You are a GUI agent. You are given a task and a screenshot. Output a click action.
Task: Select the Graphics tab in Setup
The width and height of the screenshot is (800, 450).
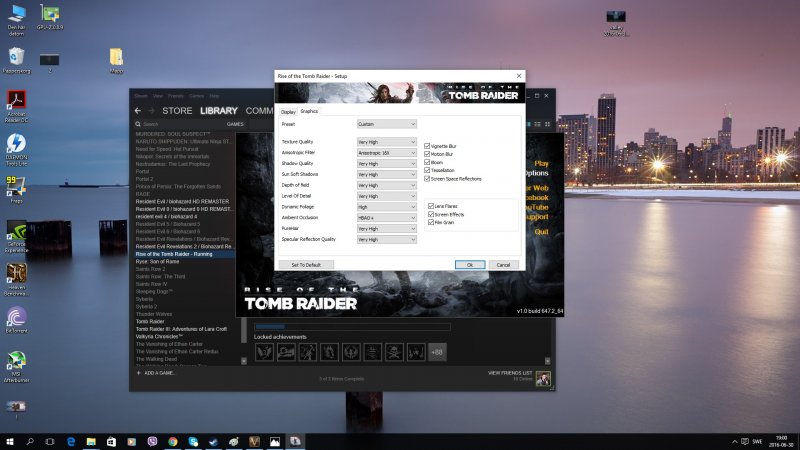tap(309, 111)
